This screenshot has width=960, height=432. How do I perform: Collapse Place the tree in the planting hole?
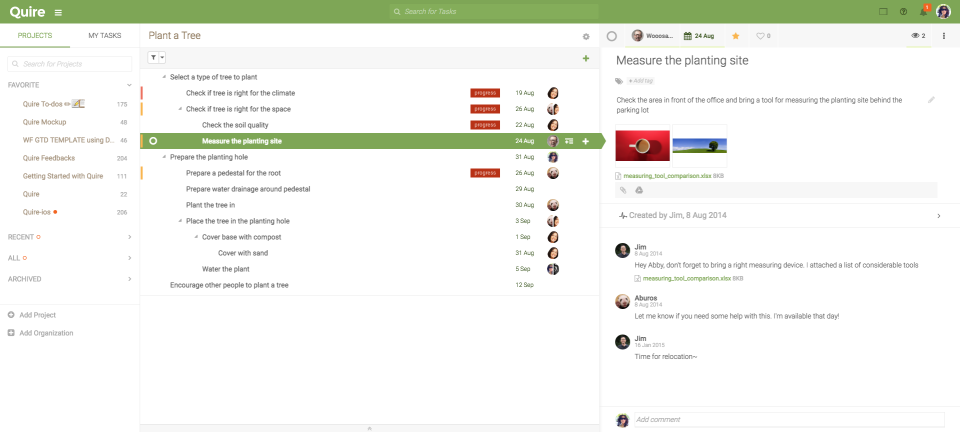[x=180, y=221]
